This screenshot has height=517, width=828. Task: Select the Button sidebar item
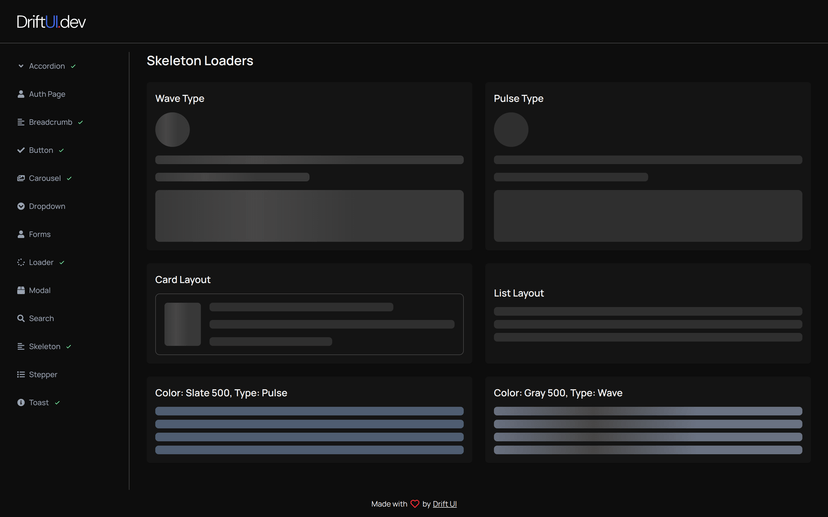41,150
